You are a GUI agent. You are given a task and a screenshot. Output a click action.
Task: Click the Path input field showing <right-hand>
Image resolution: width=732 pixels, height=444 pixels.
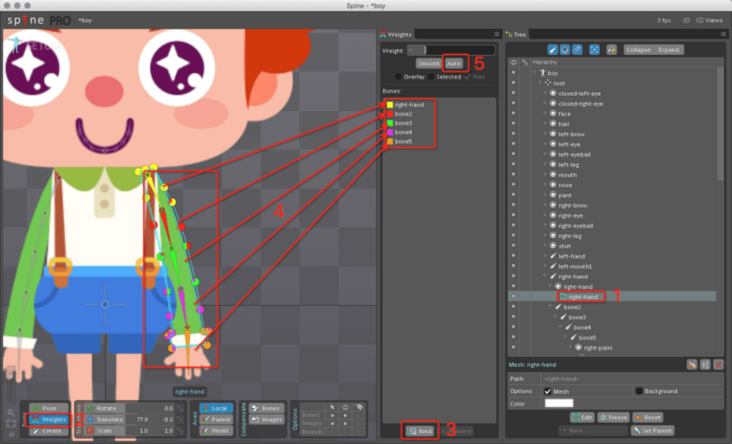click(x=632, y=379)
